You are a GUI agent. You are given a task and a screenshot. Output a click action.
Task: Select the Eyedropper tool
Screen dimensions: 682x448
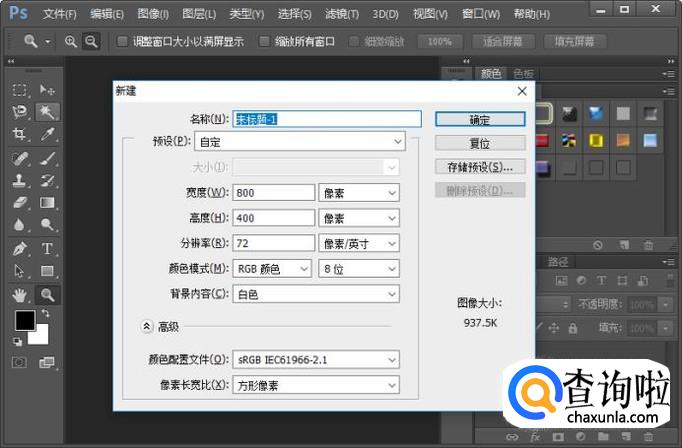[x=47, y=134]
